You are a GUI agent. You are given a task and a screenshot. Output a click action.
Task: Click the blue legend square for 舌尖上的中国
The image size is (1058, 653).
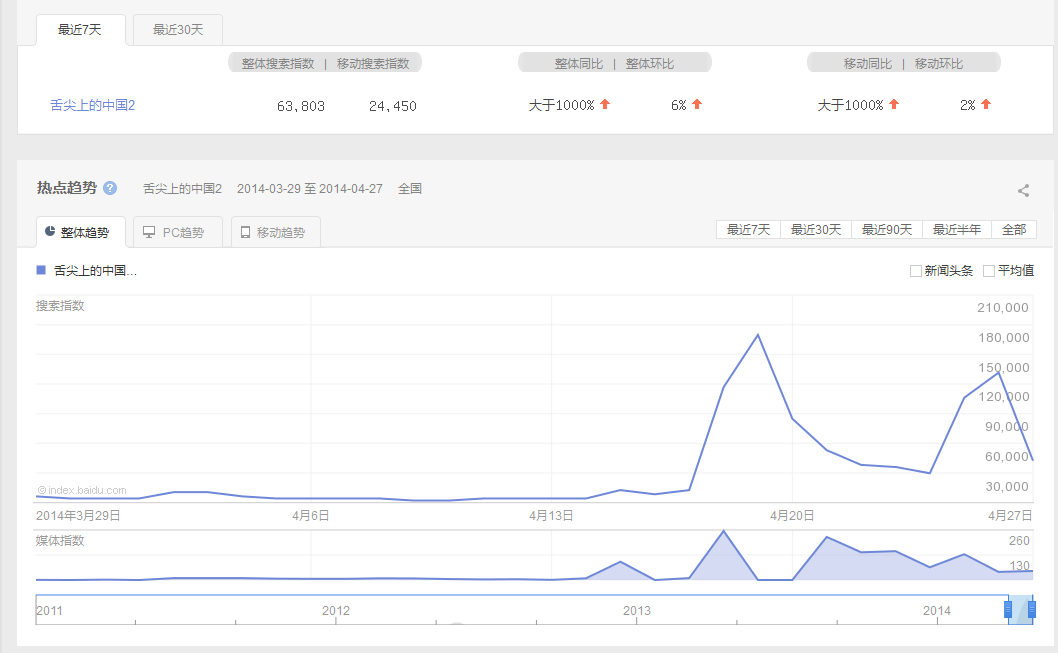click(x=40, y=270)
